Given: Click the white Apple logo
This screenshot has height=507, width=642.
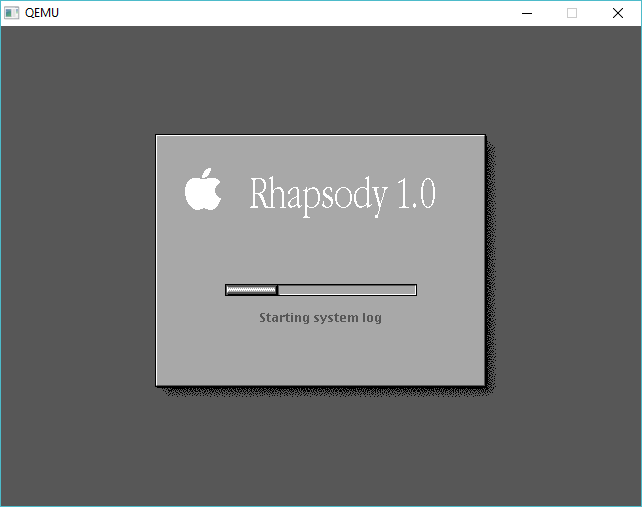Looking at the screenshot, I should 203,190.
